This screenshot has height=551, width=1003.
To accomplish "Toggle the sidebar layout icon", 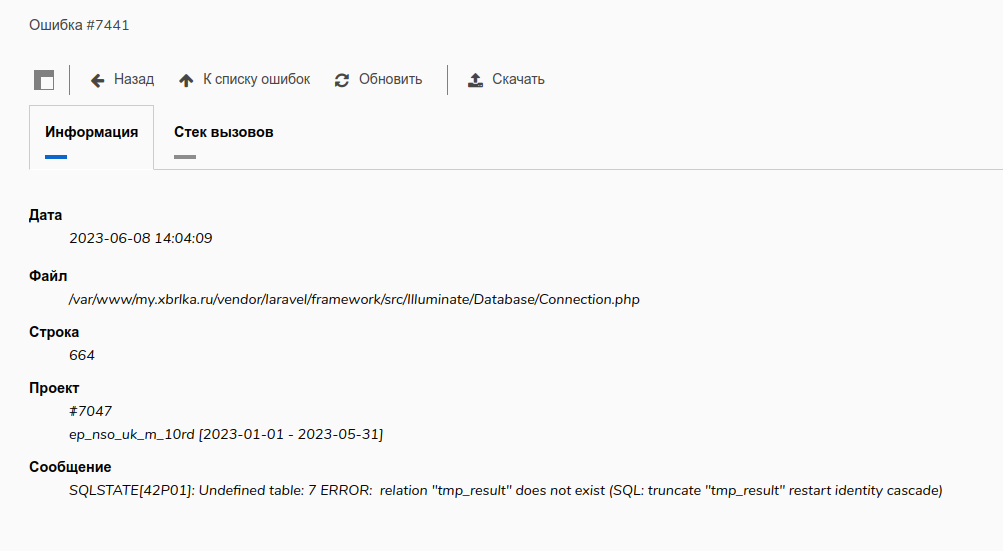I will coord(44,80).
